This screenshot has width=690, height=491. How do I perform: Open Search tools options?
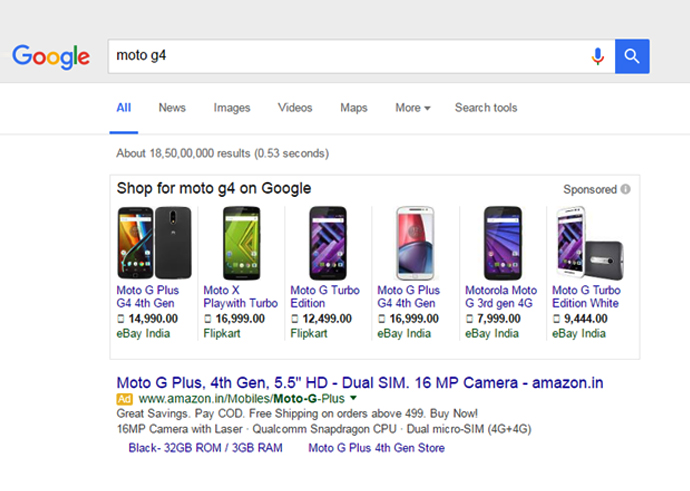(486, 108)
